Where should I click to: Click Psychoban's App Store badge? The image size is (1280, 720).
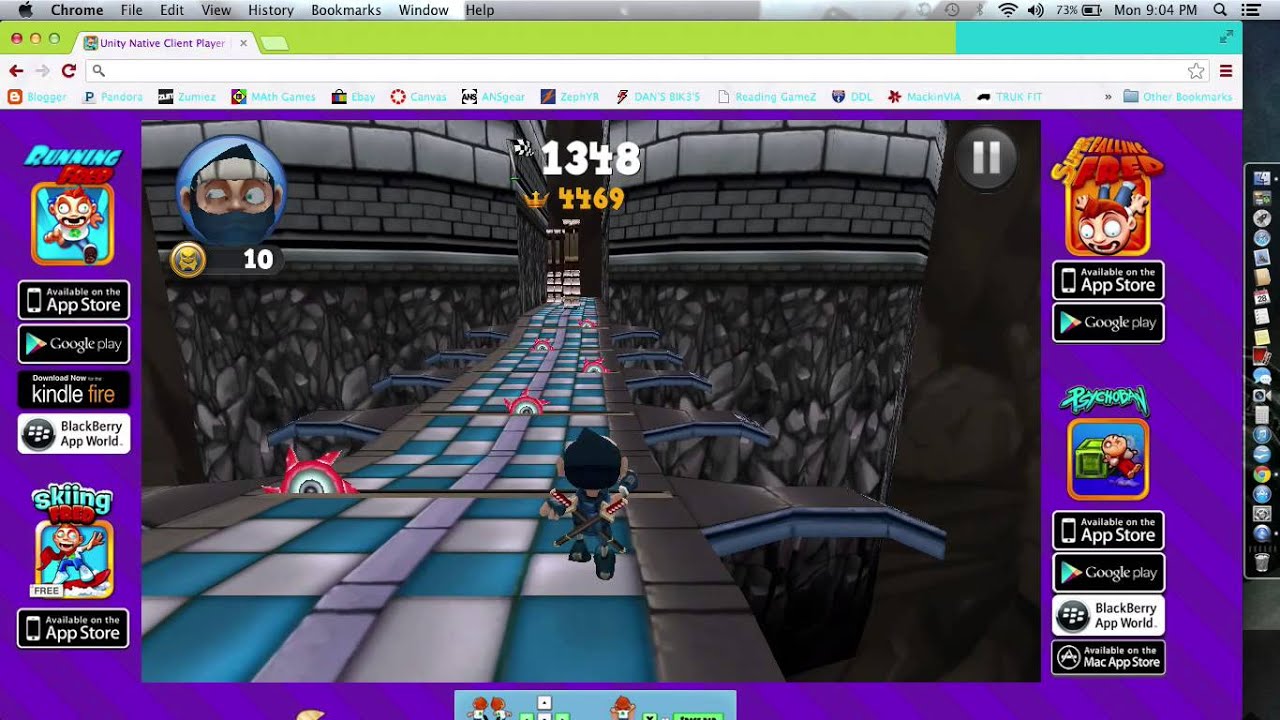[1108, 530]
